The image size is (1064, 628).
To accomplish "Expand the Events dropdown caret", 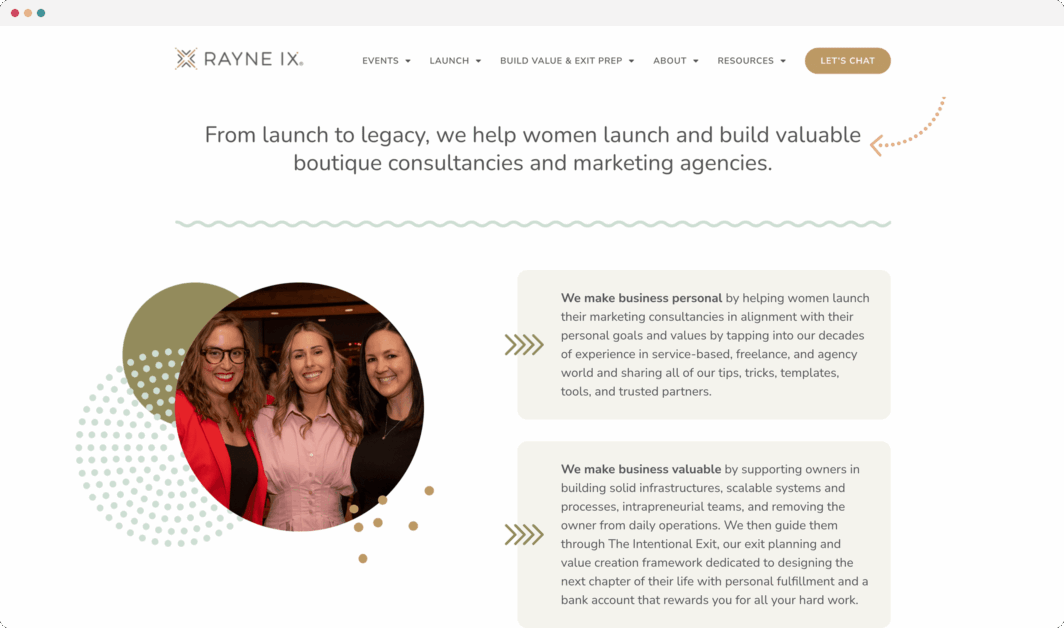I will coord(408,61).
